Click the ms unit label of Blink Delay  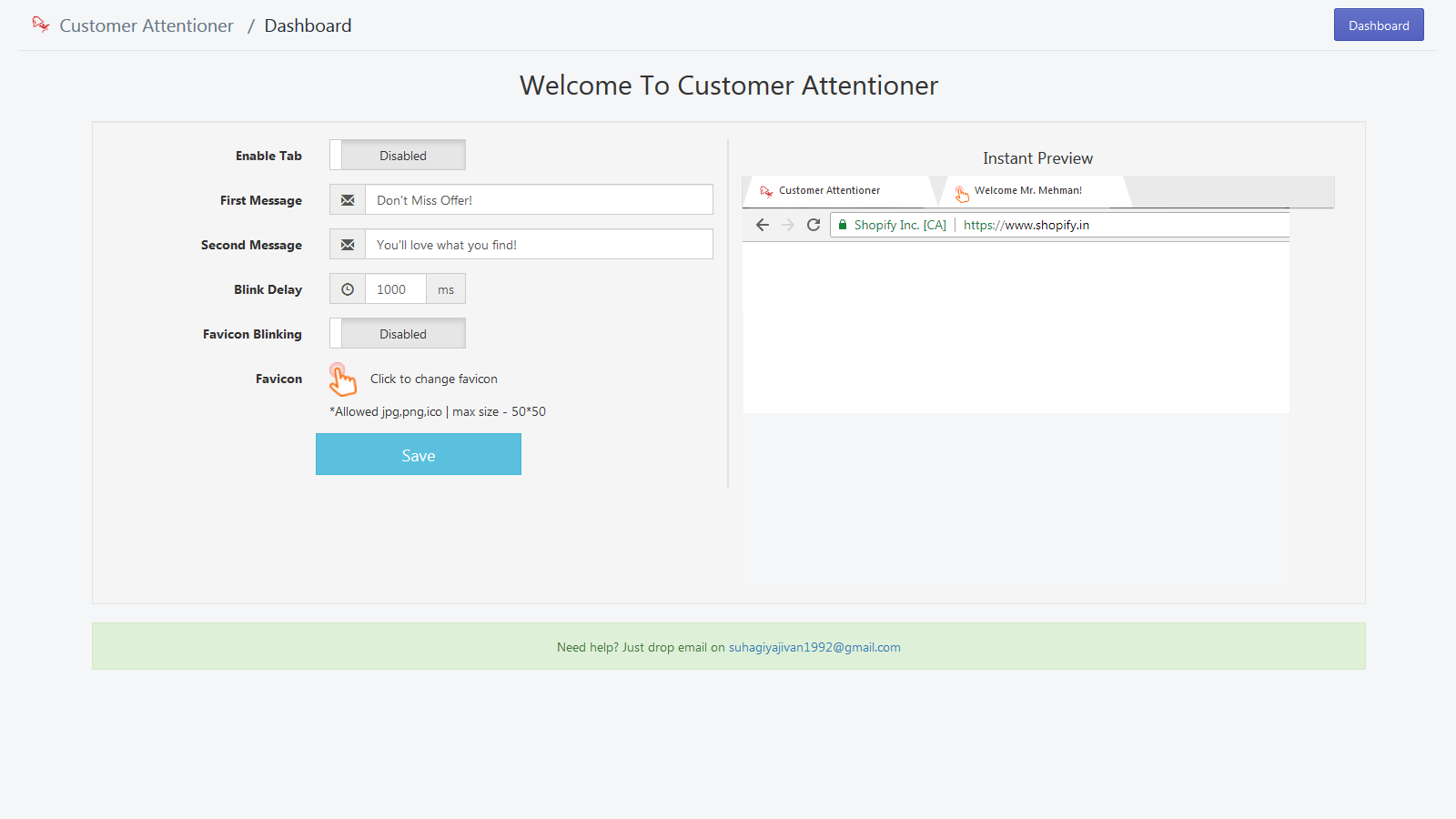(x=446, y=289)
